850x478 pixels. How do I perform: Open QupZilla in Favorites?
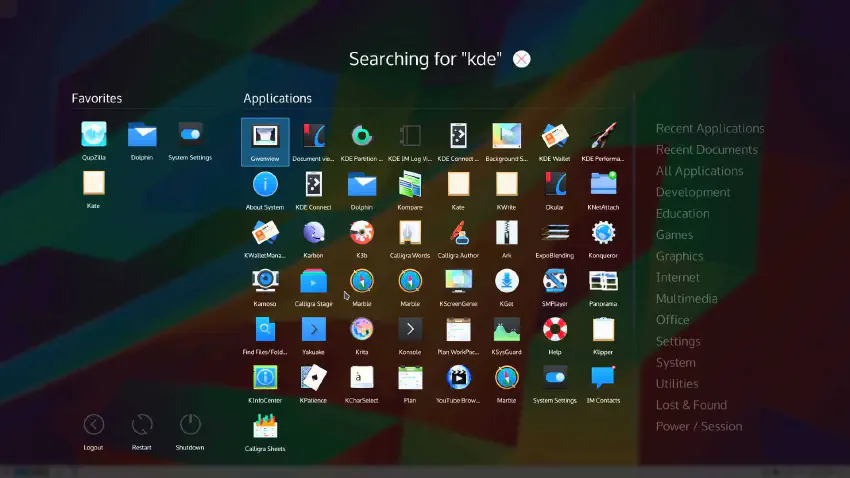94,141
